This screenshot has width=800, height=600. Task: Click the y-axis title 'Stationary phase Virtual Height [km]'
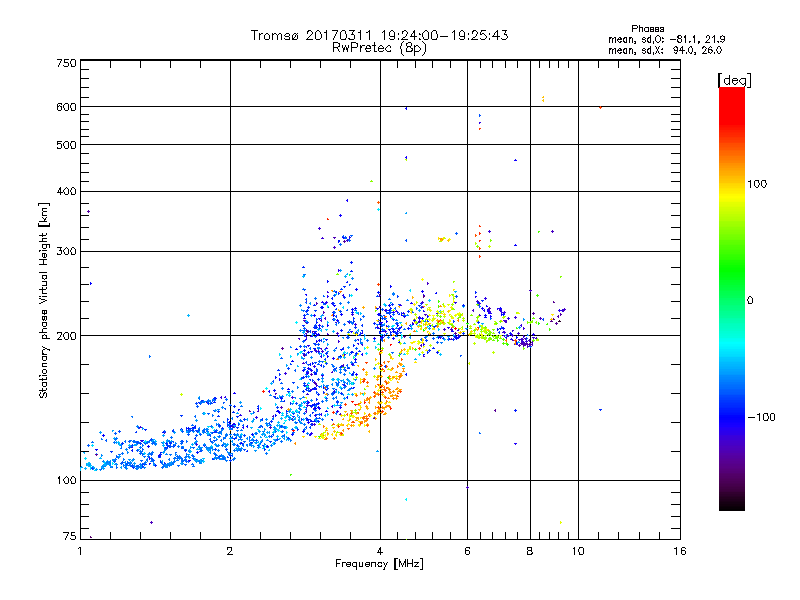click(x=44, y=300)
